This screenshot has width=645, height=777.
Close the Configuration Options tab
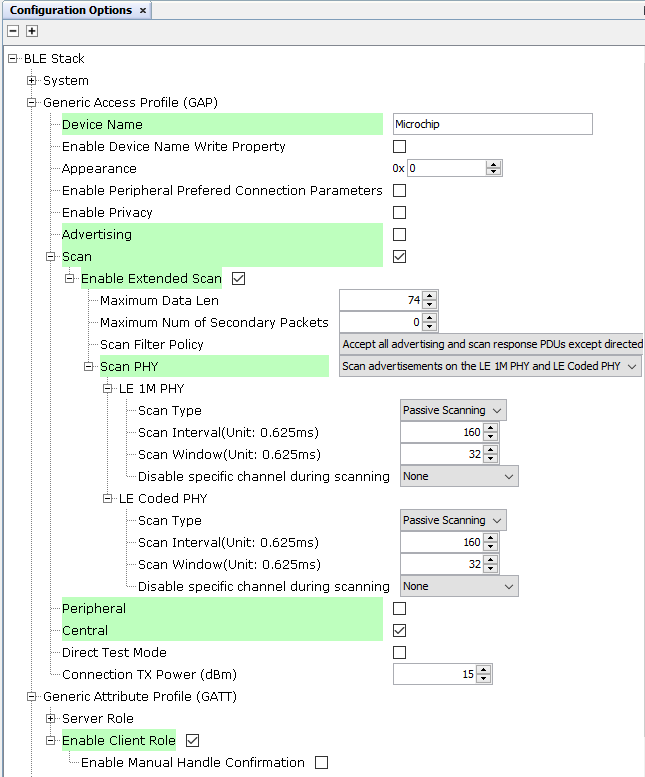(x=143, y=10)
